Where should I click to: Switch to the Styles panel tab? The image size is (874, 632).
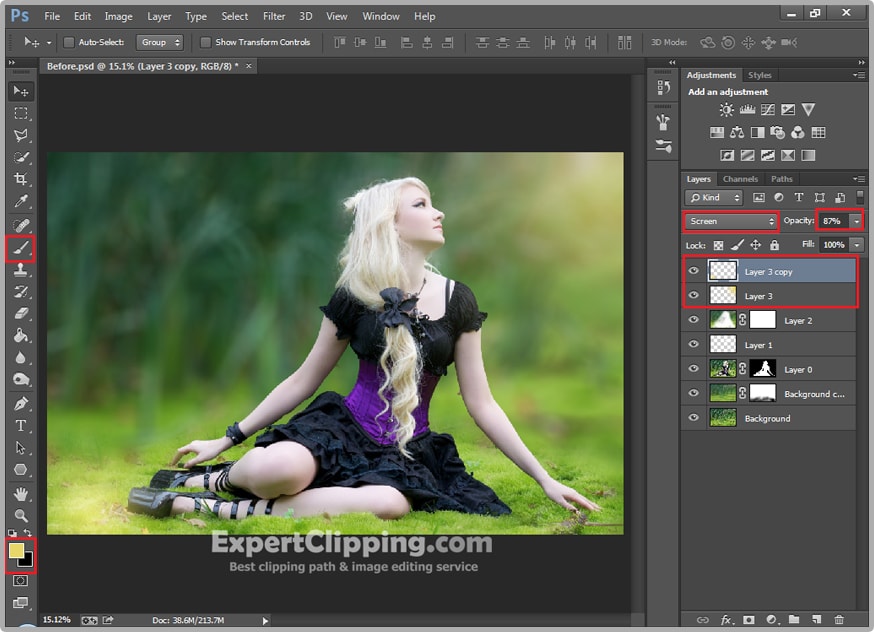pos(760,75)
